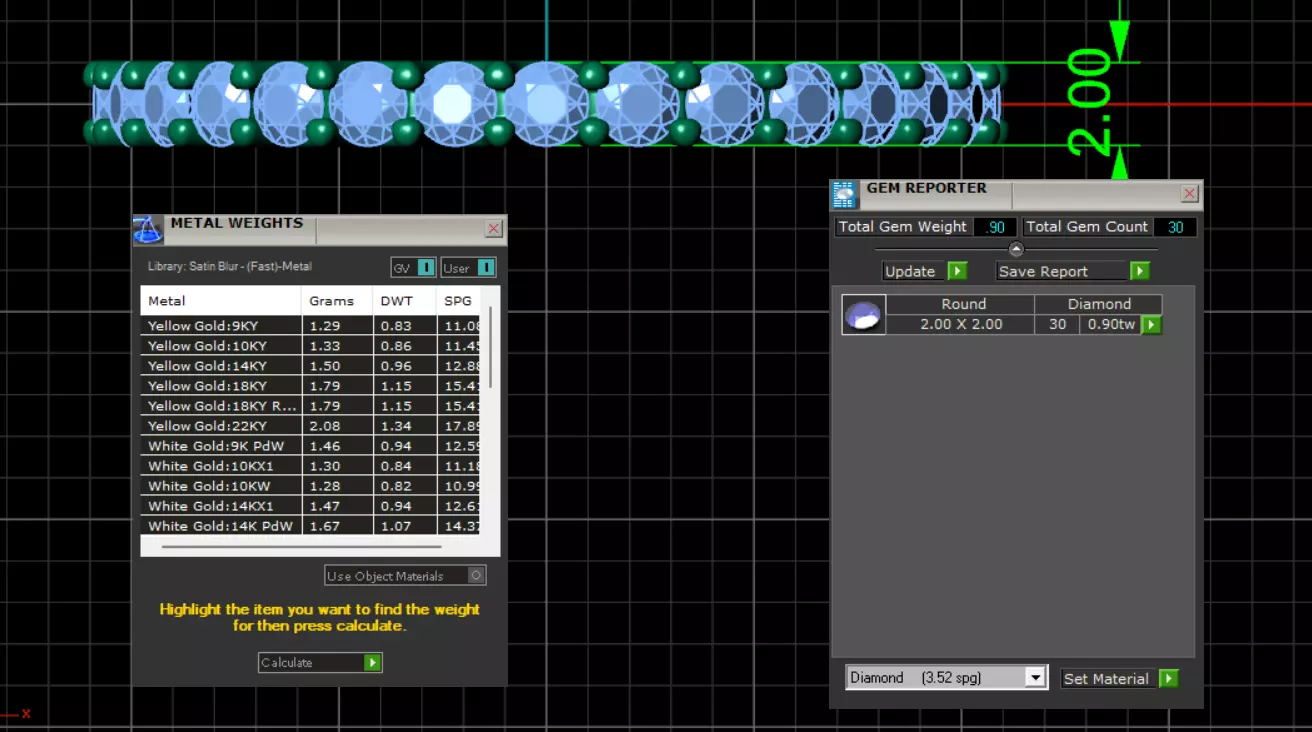Click the Metal Weights scale icon
The width and height of the screenshot is (1312, 732).
click(x=148, y=230)
